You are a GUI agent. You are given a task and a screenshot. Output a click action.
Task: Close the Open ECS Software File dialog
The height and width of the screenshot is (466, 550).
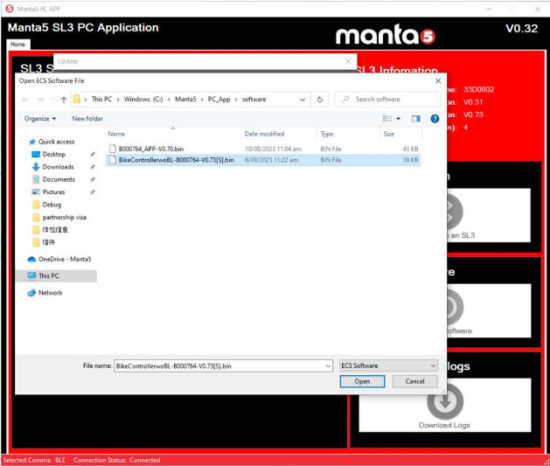coord(438,81)
